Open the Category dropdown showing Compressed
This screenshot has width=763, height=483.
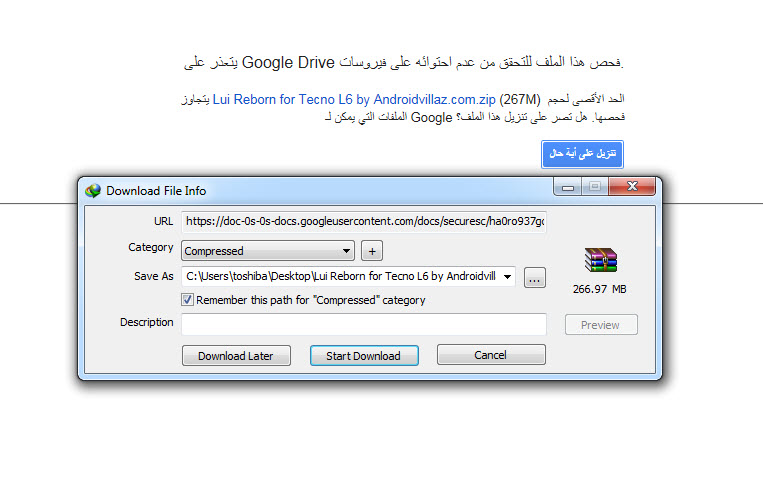tap(268, 251)
